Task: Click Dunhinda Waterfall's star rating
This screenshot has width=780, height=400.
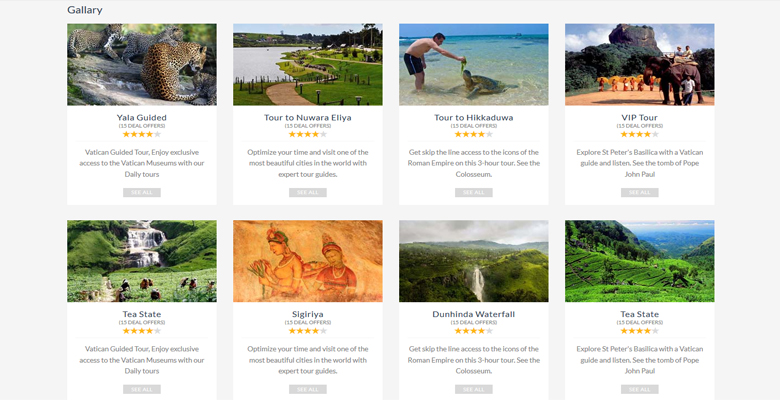Action: point(473,331)
